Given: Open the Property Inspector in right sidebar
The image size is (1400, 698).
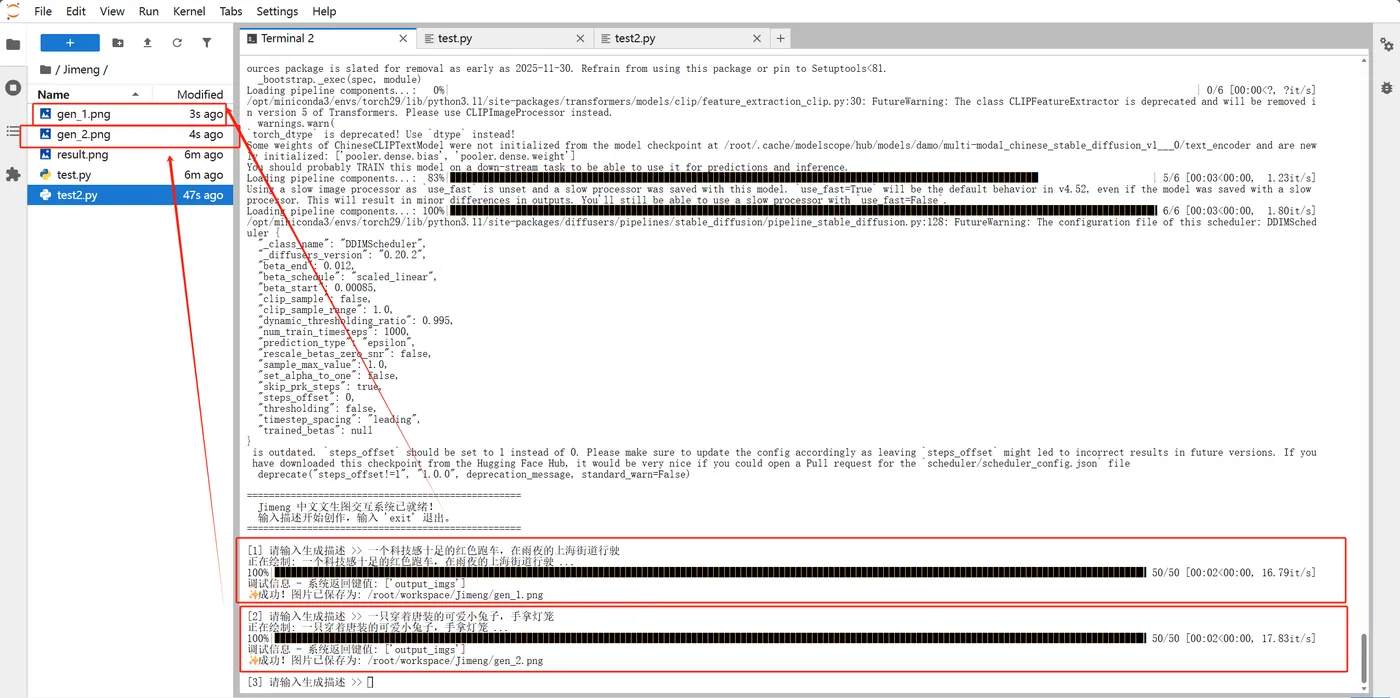Looking at the screenshot, I should [x=1386, y=44].
